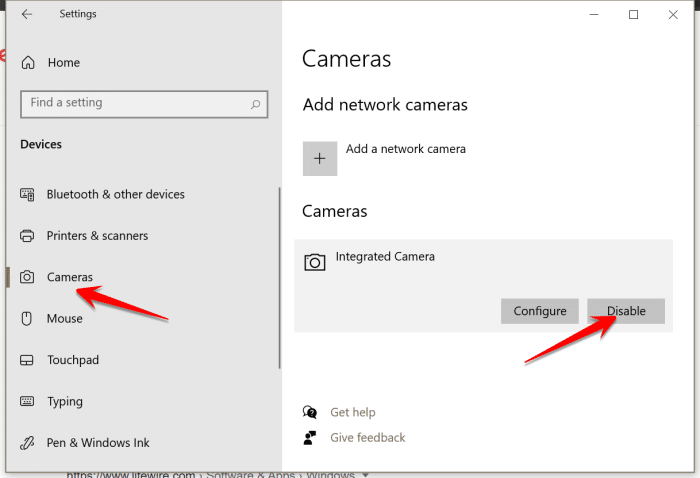Click the sidebar vertical scrollbar
The width and height of the screenshot is (700, 478).
279,278
